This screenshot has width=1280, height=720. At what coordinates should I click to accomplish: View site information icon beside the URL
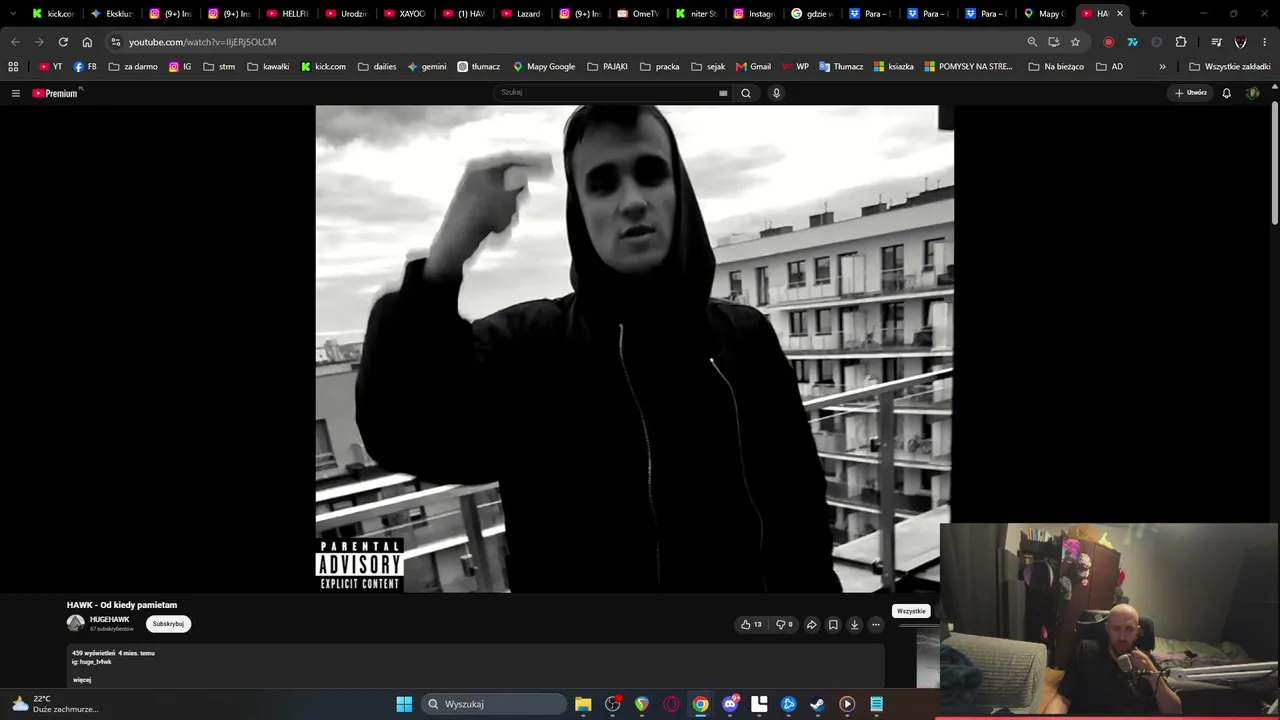pos(116,42)
